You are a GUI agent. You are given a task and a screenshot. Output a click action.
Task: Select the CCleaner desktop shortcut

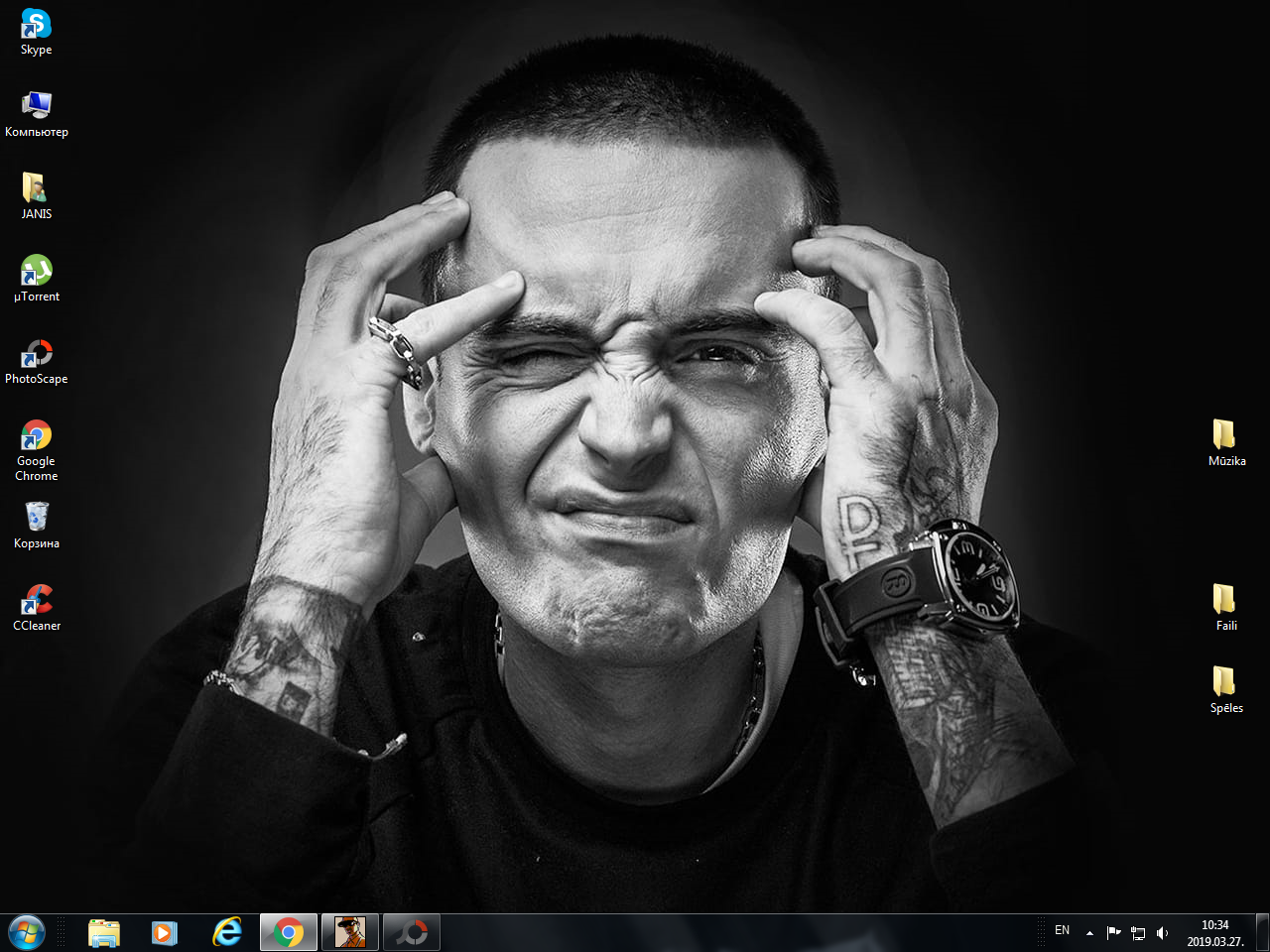coord(37,608)
